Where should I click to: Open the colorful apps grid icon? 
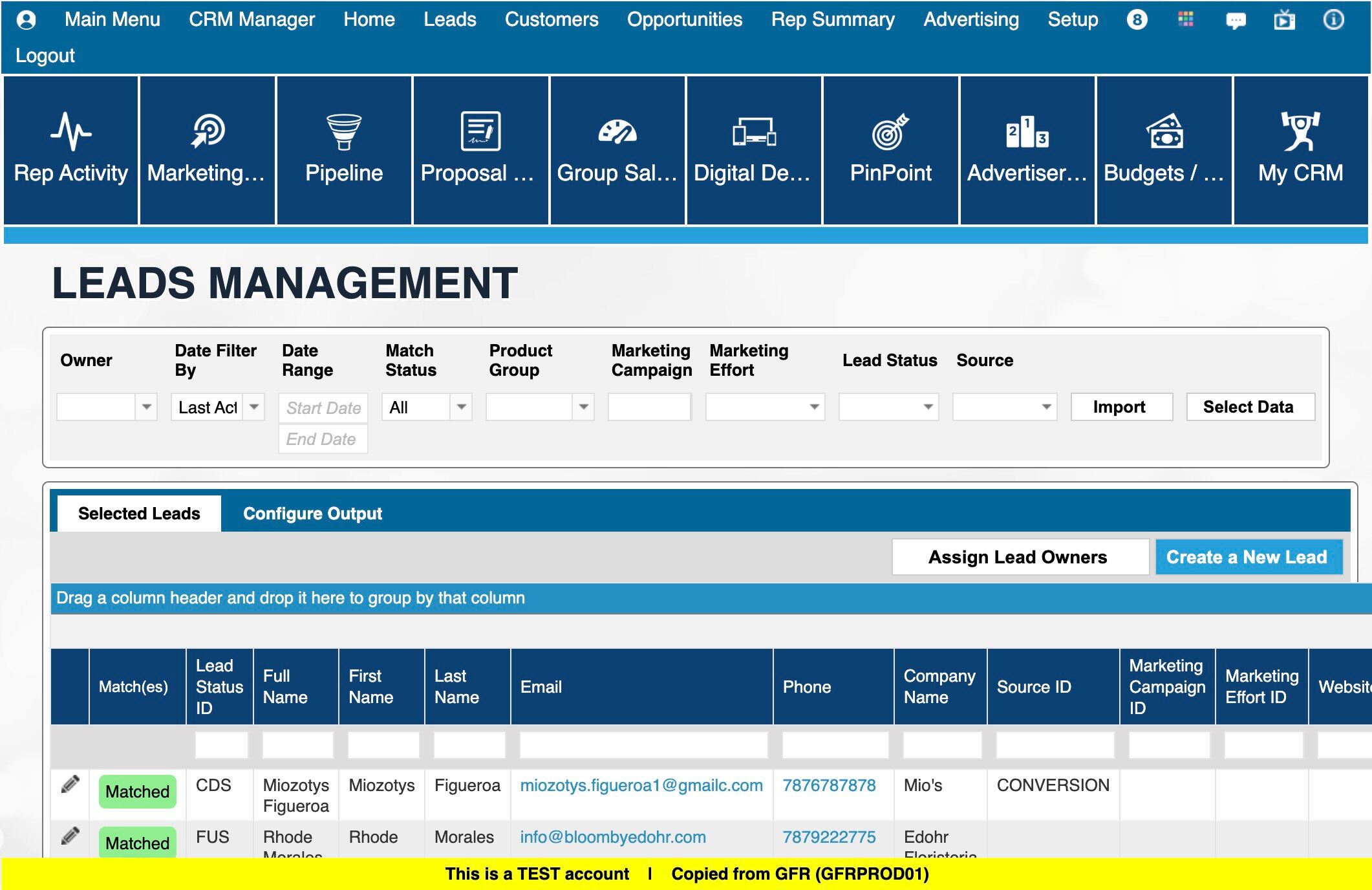[1186, 19]
